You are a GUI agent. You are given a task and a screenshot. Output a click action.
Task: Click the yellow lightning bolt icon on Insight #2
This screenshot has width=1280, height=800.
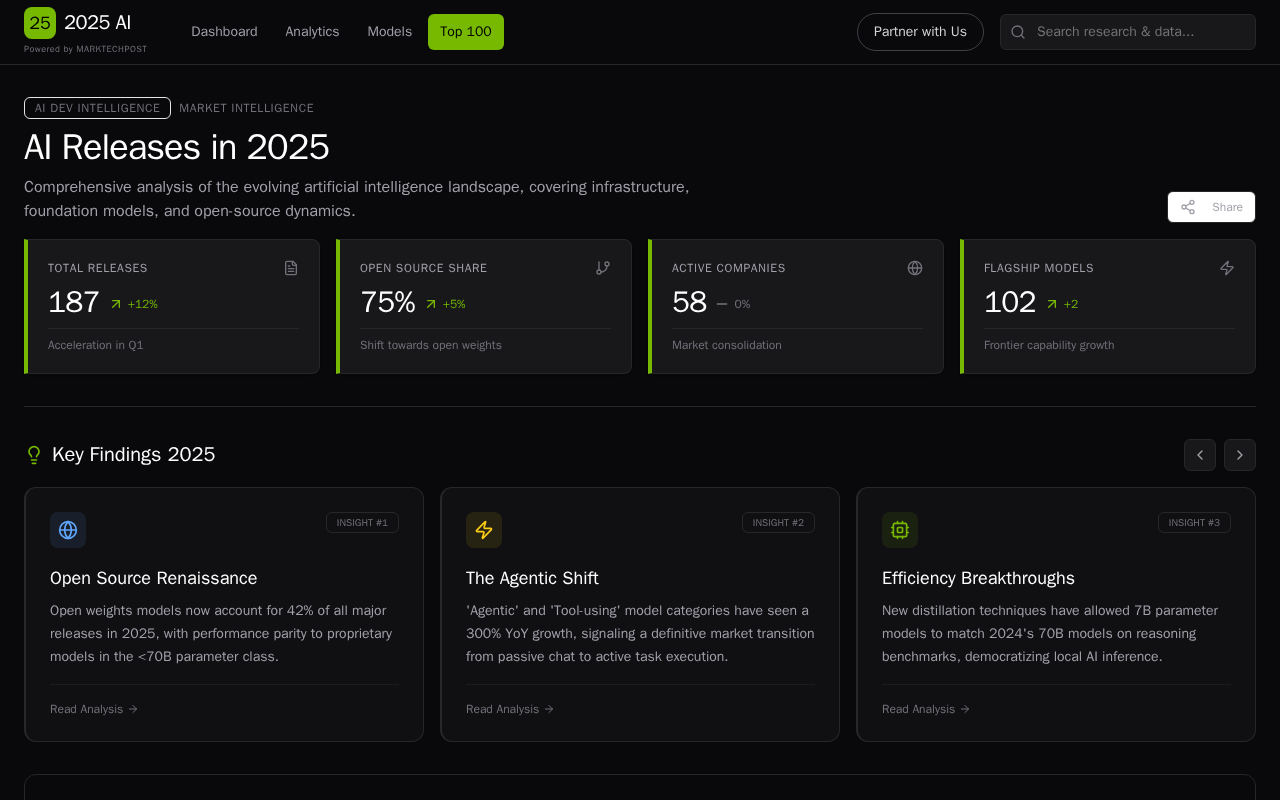(484, 530)
